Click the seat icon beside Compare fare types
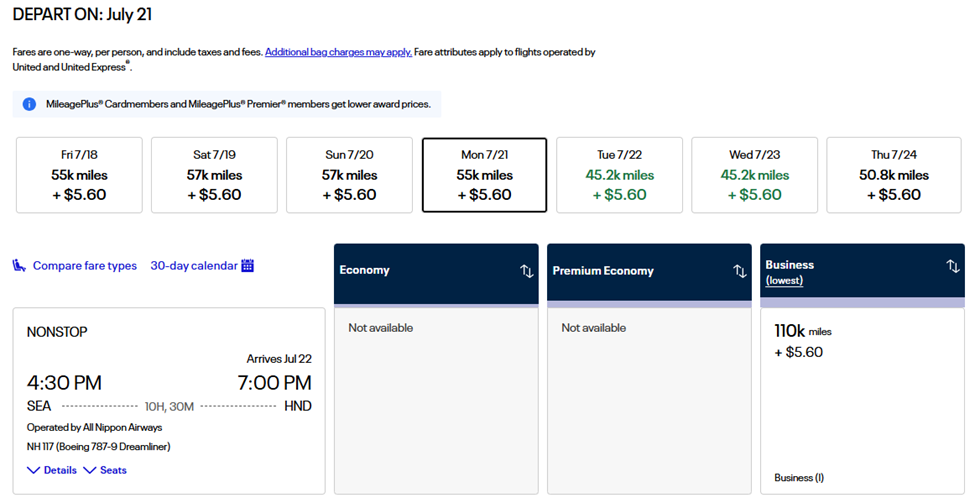Image resolution: width=975 pixels, height=498 pixels. coord(19,266)
